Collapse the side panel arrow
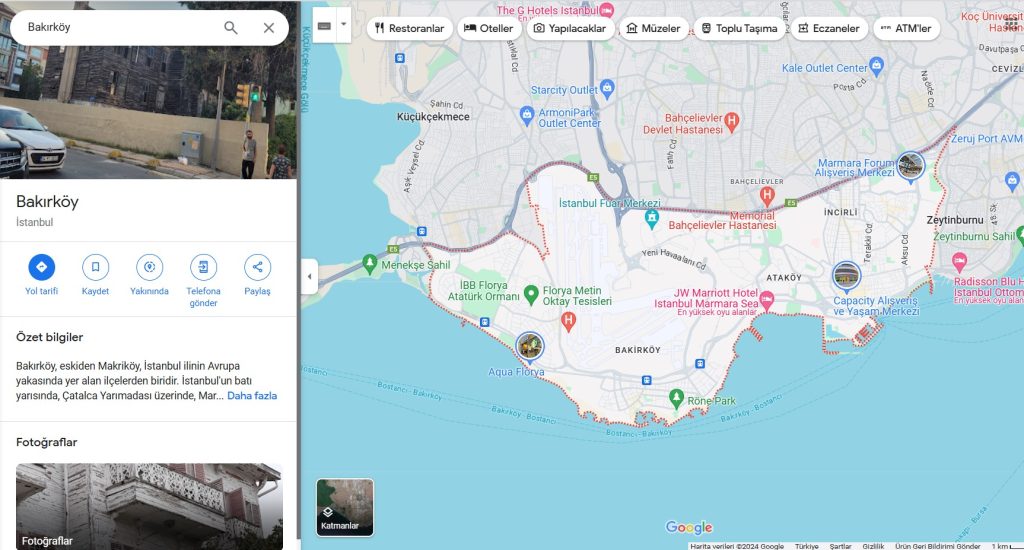The image size is (1024, 550). point(310,276)
